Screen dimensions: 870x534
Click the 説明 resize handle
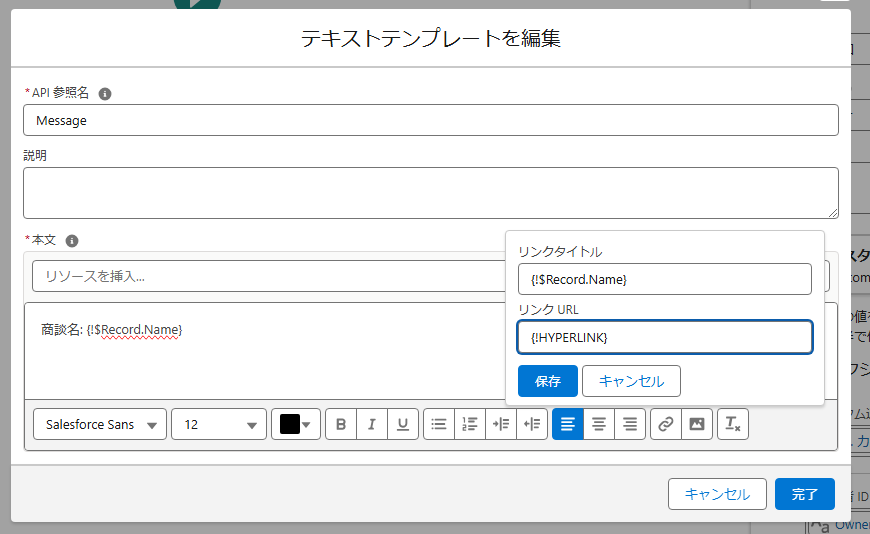[833, 213]
